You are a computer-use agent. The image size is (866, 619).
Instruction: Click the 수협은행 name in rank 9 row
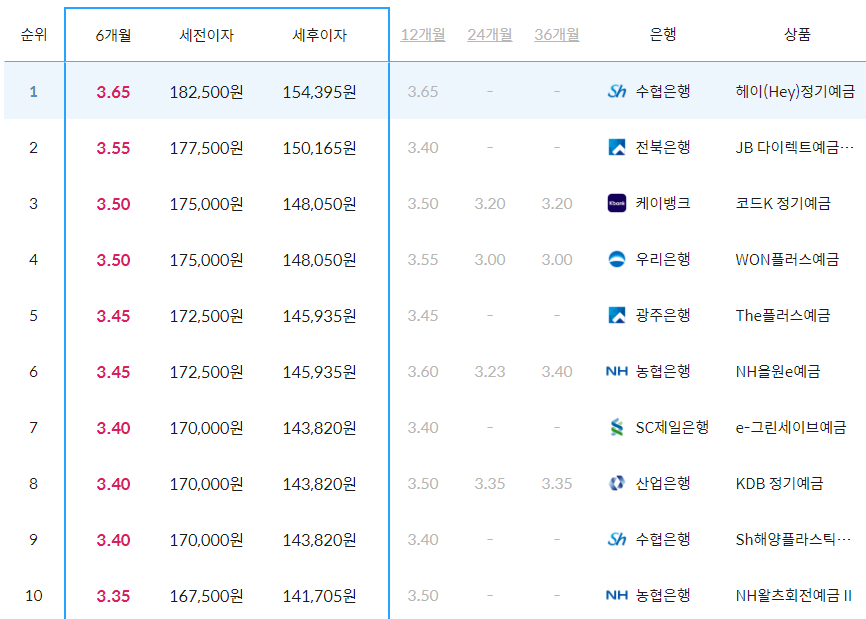[x=663, y=539]
